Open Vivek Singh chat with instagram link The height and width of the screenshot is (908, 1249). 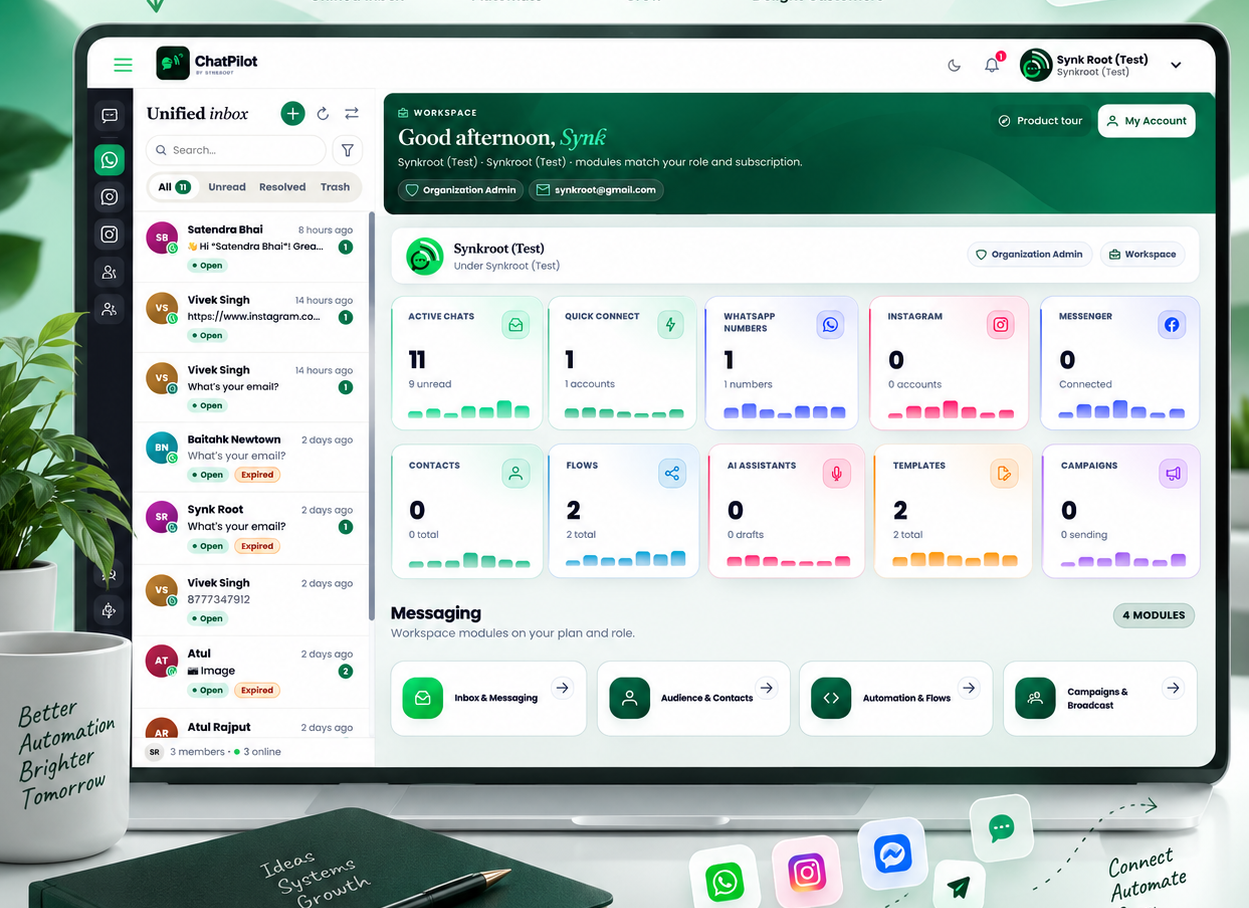click(x=251, y=317)
